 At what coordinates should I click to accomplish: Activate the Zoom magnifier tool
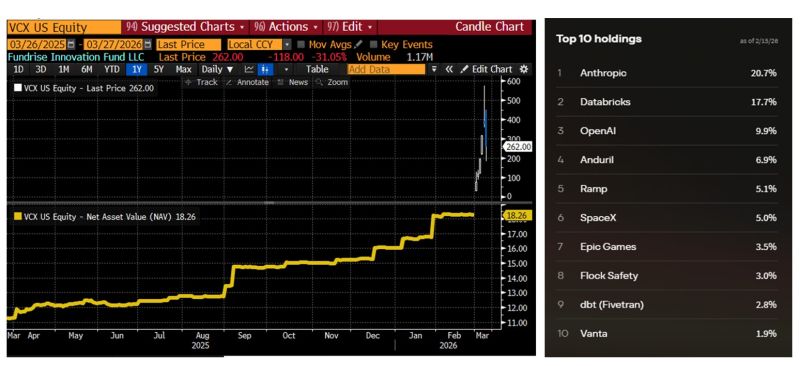click(332, 82)
